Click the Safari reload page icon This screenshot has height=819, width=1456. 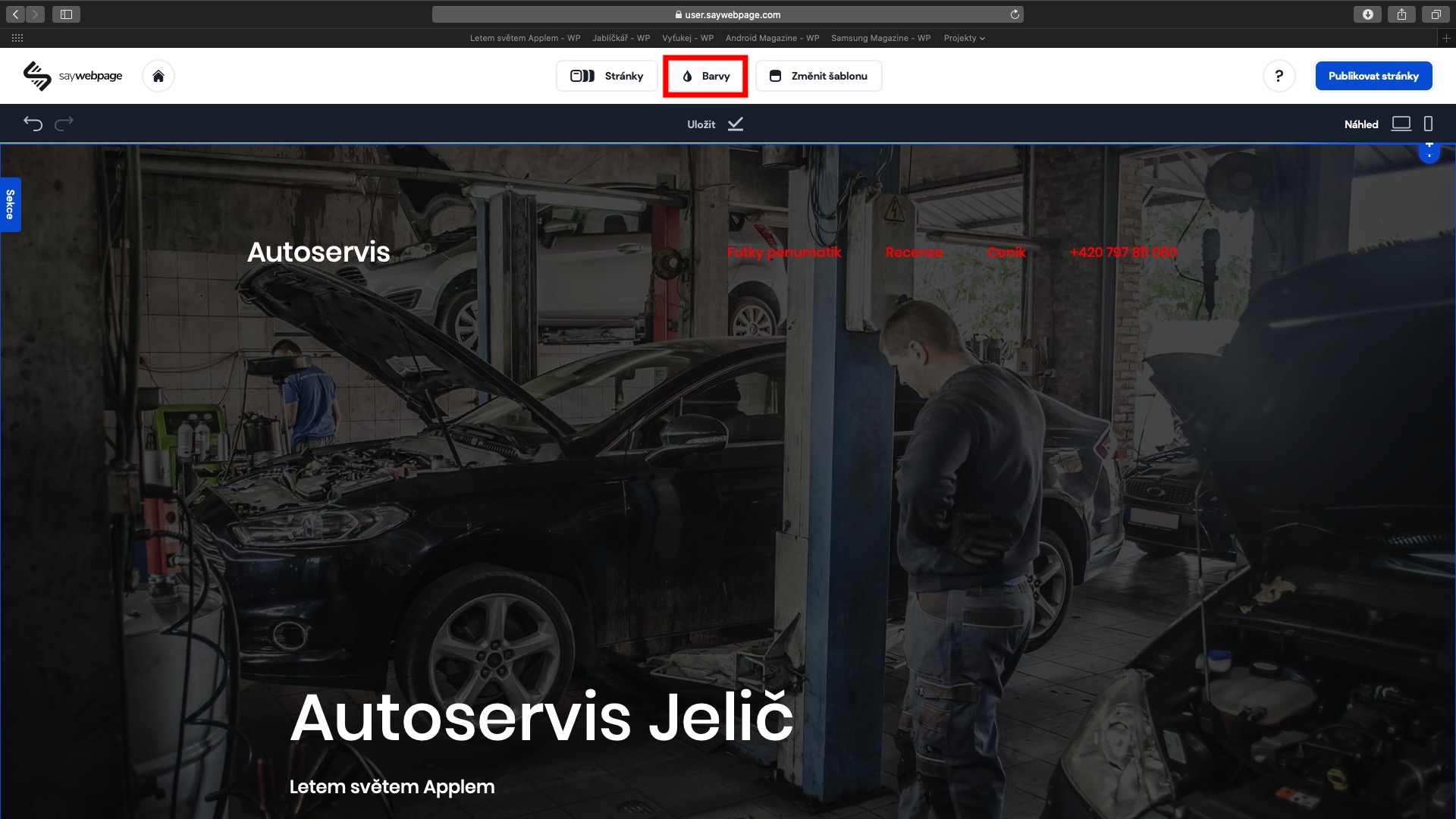(1015, 14)
